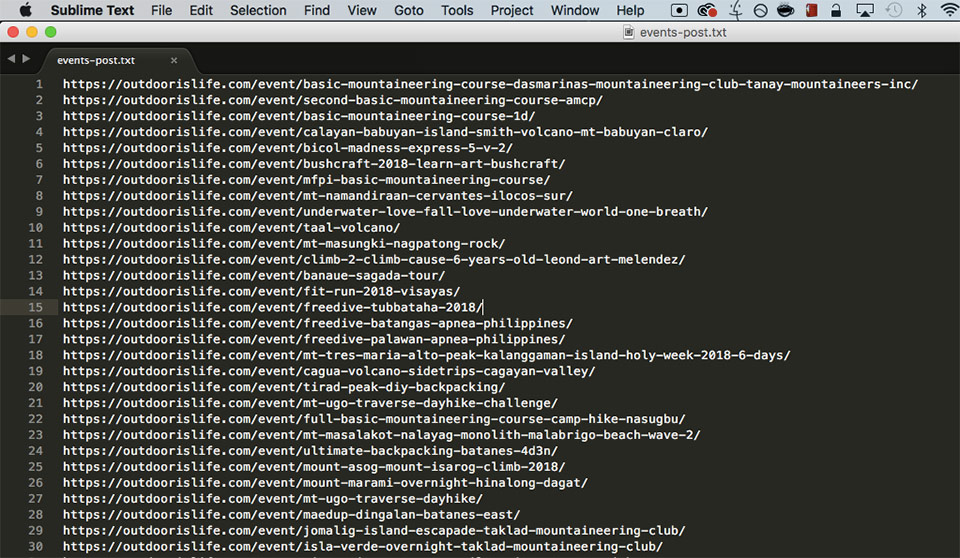Click the full-basic-mountaineering-course-camp-hike-nasugbu URL
The height and width of the screenshot is (558, 960).
coord(374,418)
